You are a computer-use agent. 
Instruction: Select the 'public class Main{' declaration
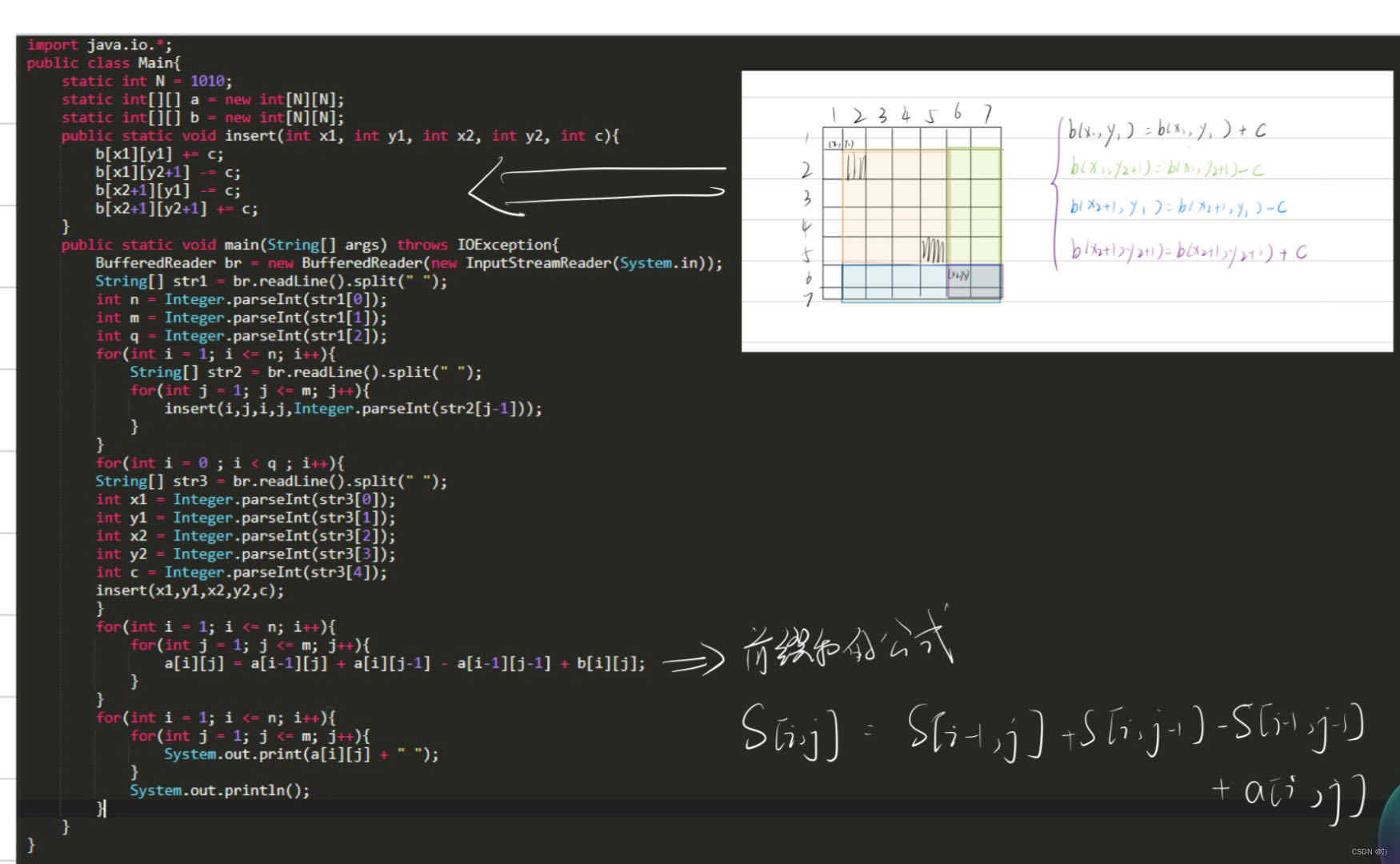pyautogui.click(x=104, y=62)
